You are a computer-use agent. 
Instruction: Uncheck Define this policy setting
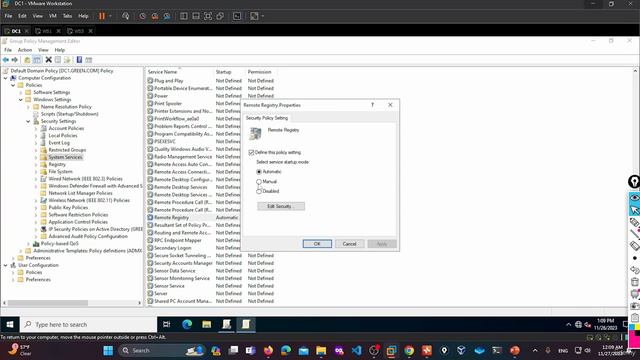251,152
